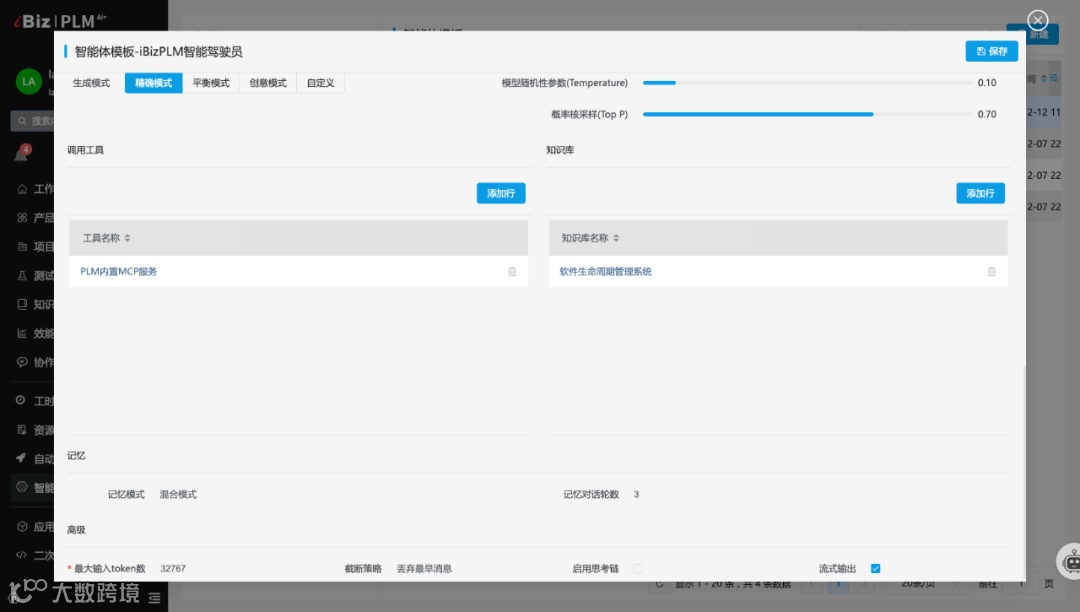Open the 截断策略 dropdown 丢弃最早消息

coord(424,569)
